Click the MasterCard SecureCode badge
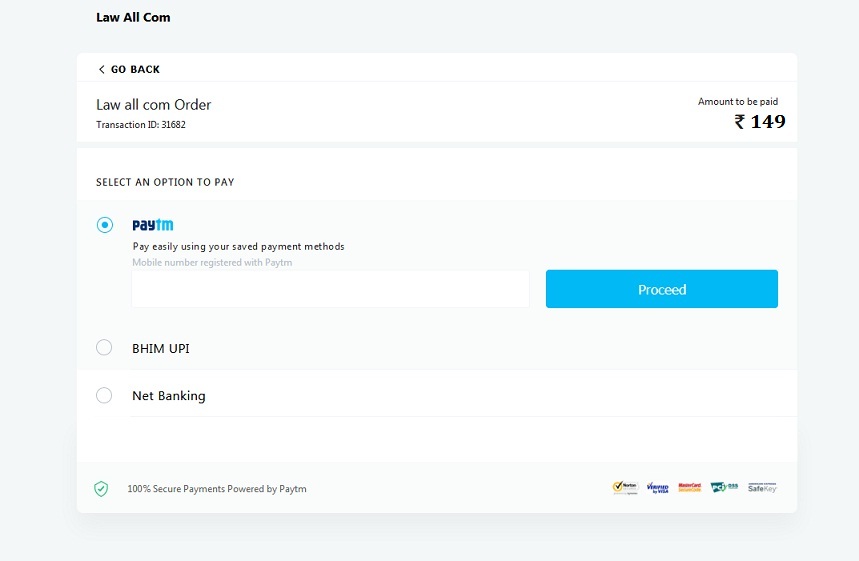 coord(690,488)
